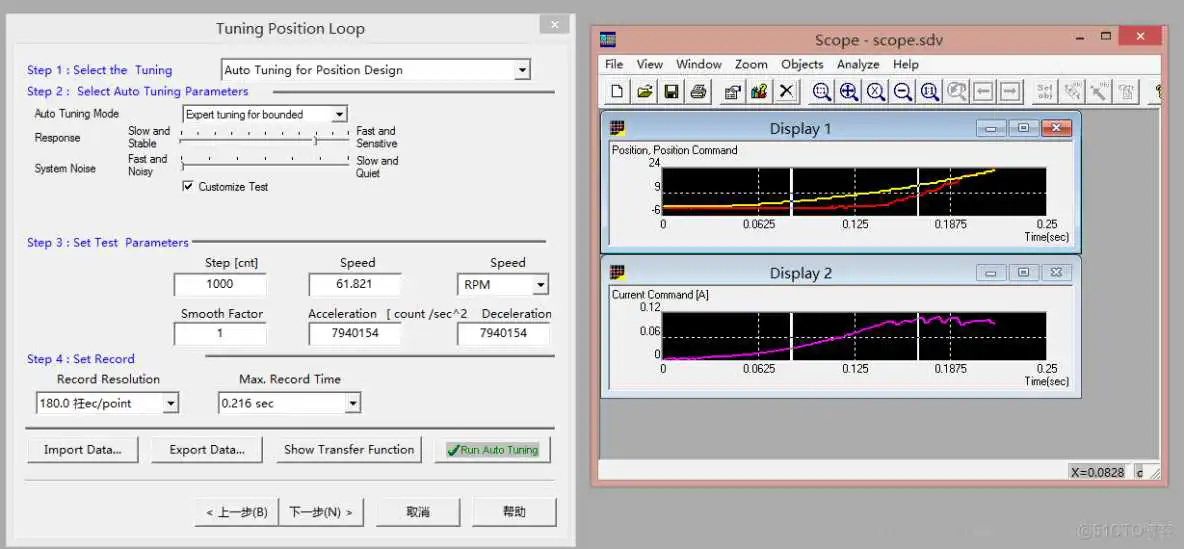Open the RPM speed unit dropdown
The image size is (1184, 549).
[x=541, y=285]
